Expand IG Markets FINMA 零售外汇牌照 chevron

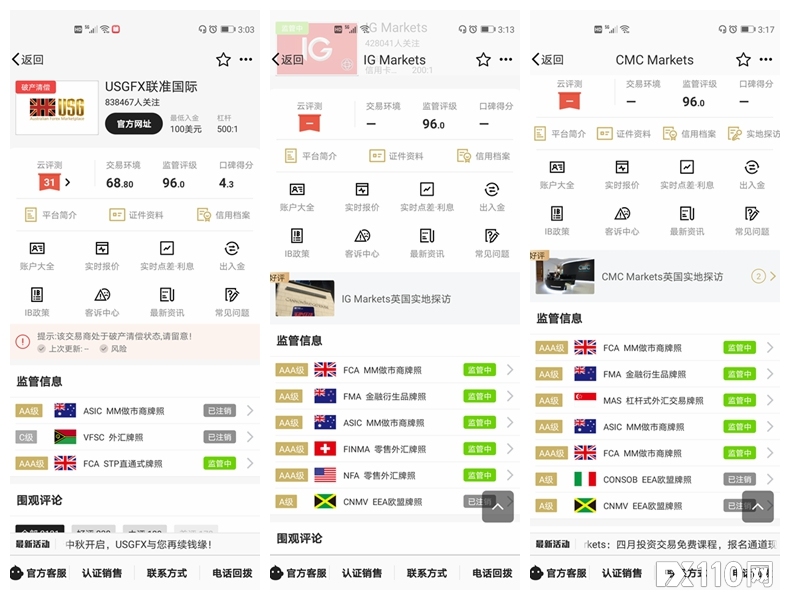point(510,448)
